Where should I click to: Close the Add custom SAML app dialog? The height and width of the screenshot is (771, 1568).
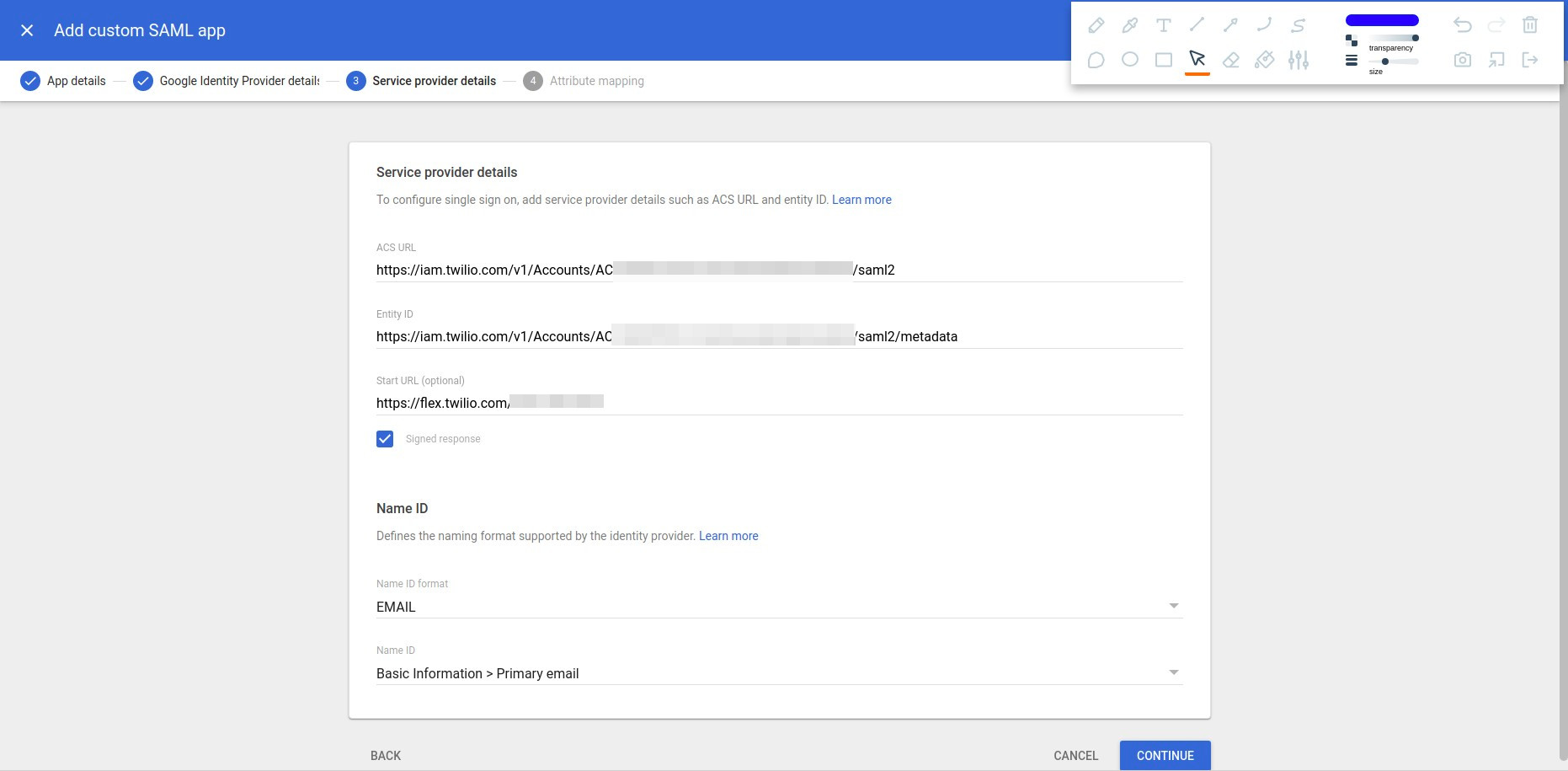tap(27, 30)
